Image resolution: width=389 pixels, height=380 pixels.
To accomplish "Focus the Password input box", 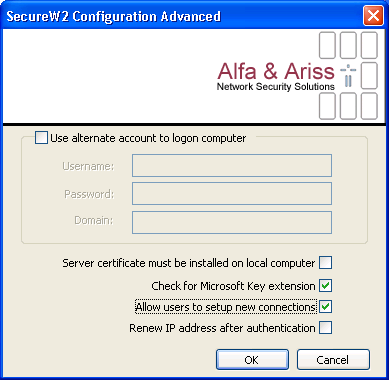I will pyautogui.click(x=232, y=193).
